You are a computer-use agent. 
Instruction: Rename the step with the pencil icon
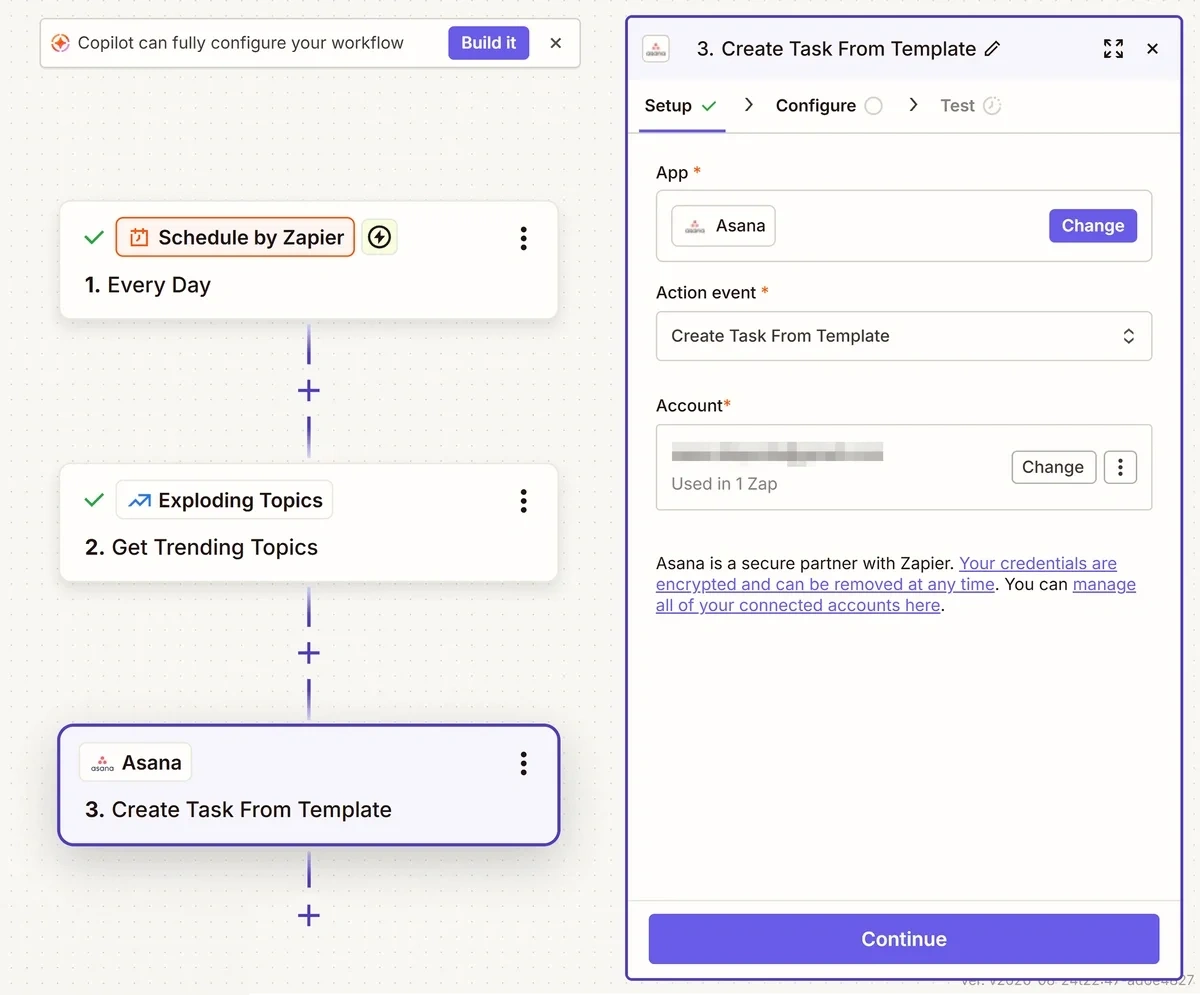(992, 49)
